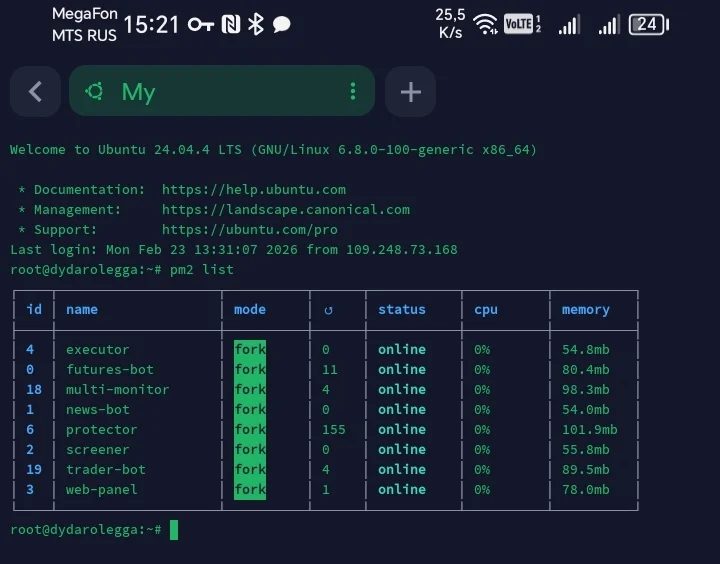Select restart count 11 for futures-bot

(330, 369)
